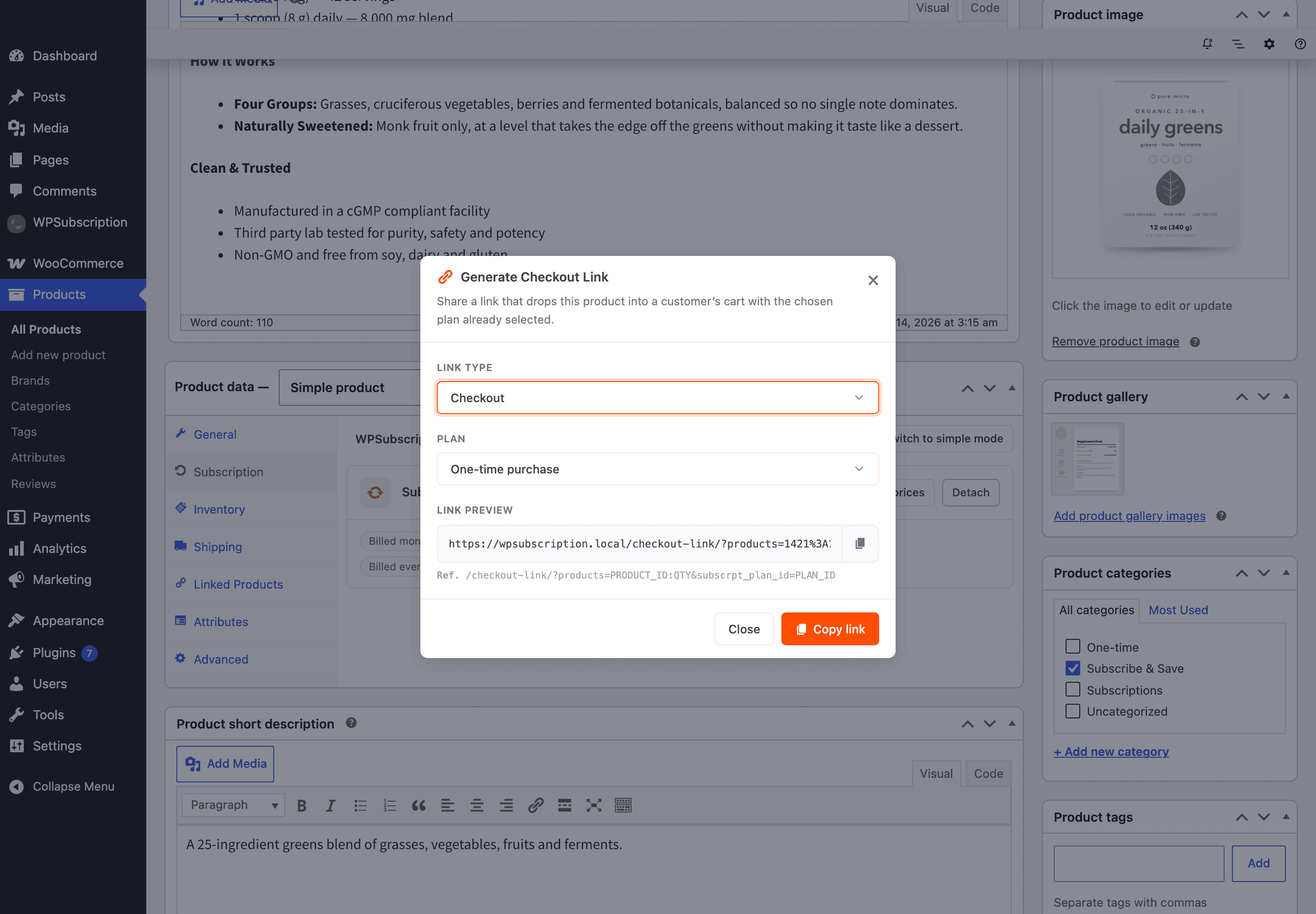Check the Subscriptions category checkbox
This screenshot has height=914, width=1316.
[1072, 689]
